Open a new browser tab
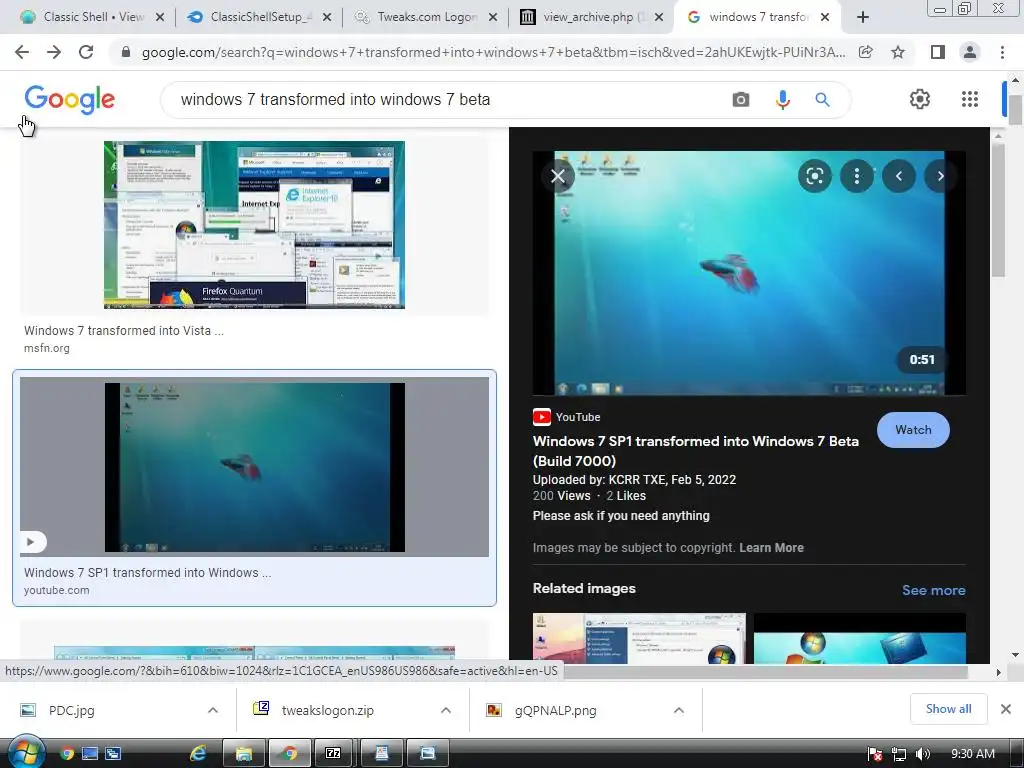 tap(863, 17)
